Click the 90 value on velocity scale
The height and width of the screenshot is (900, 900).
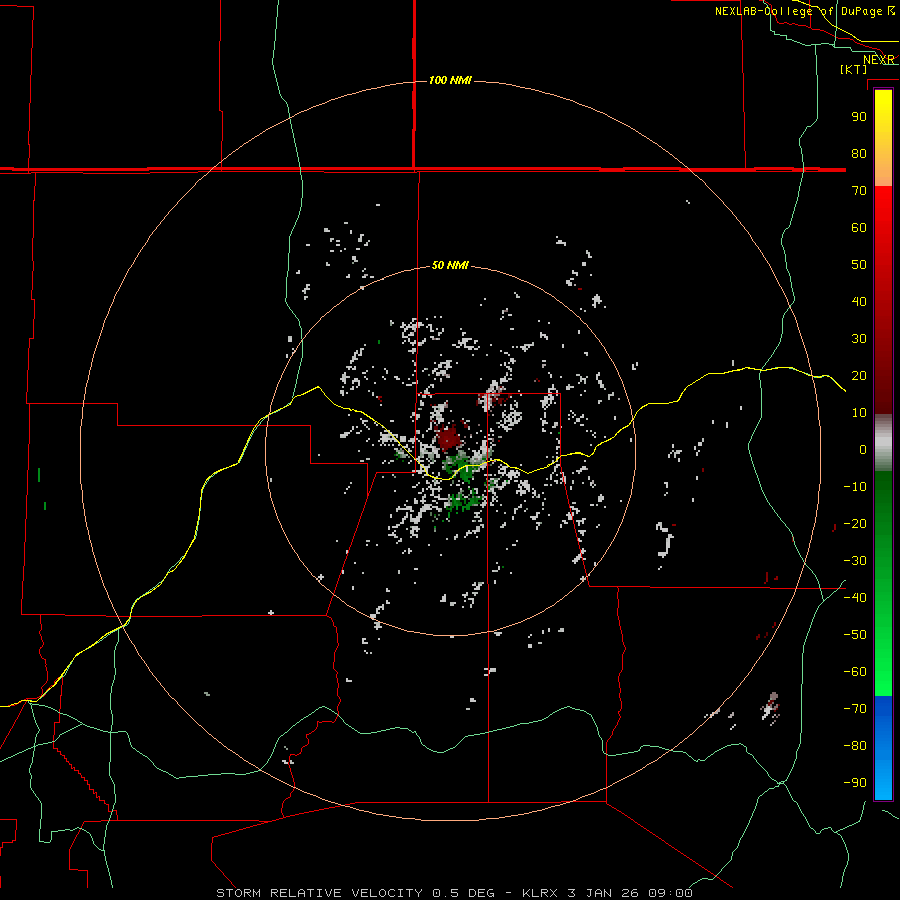(x=859, y=117)
